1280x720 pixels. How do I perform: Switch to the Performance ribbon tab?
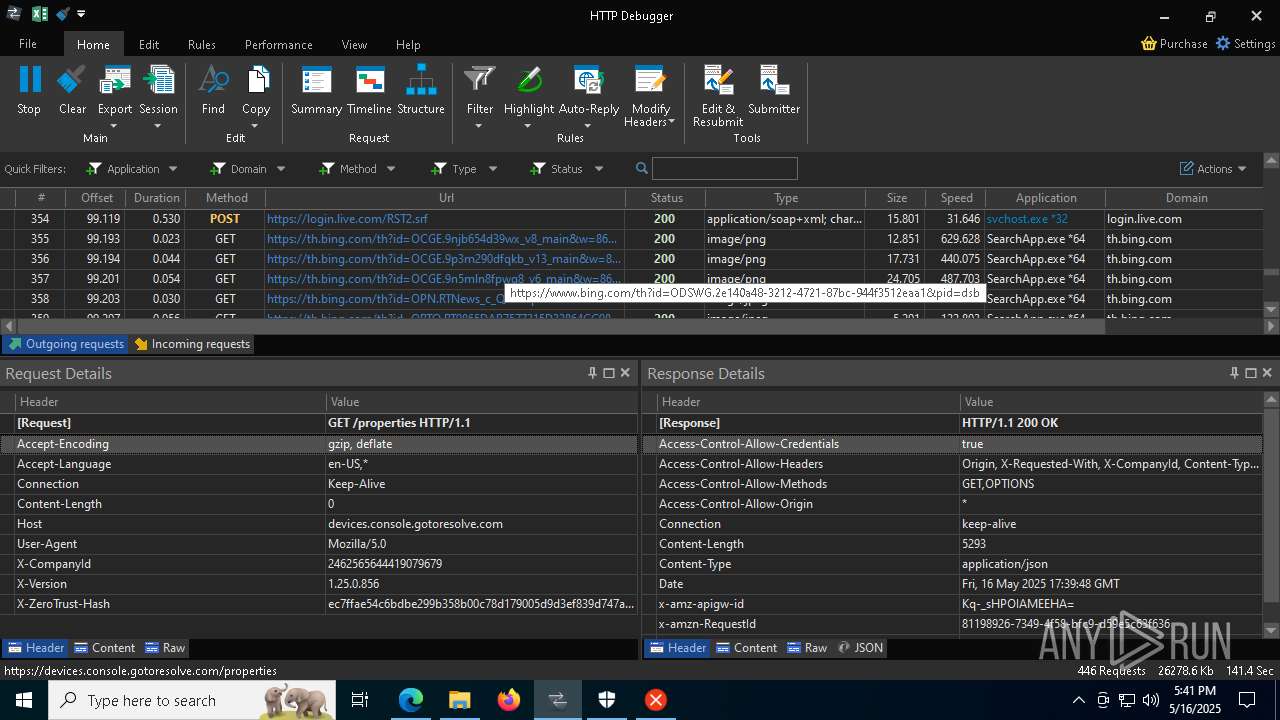click(279, 44)
